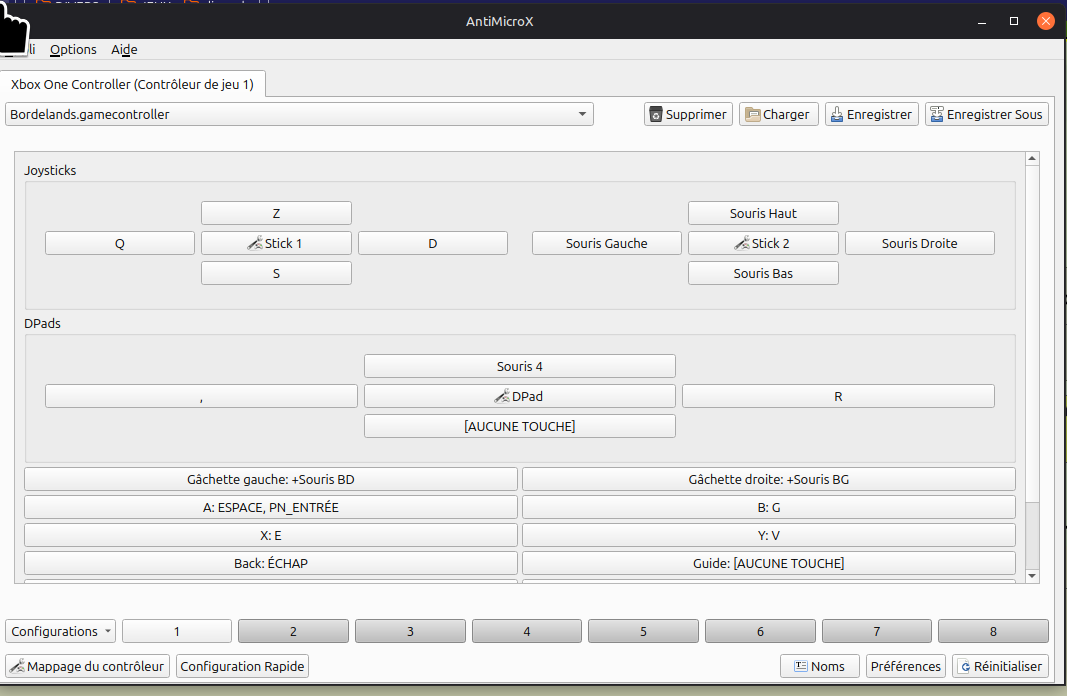Viewport: 1067px width, 696px height.
Task: Click the Enregistrer Sous icon button
Action: coord(986,114)
